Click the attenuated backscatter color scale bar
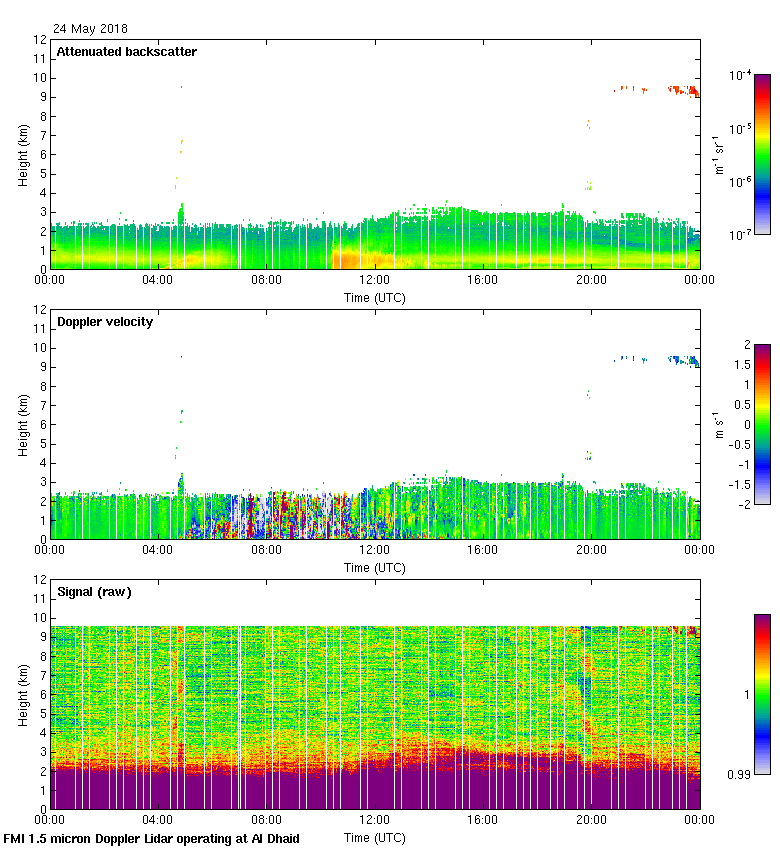Viewport: 780px width, 850px height. click(762, 154)
